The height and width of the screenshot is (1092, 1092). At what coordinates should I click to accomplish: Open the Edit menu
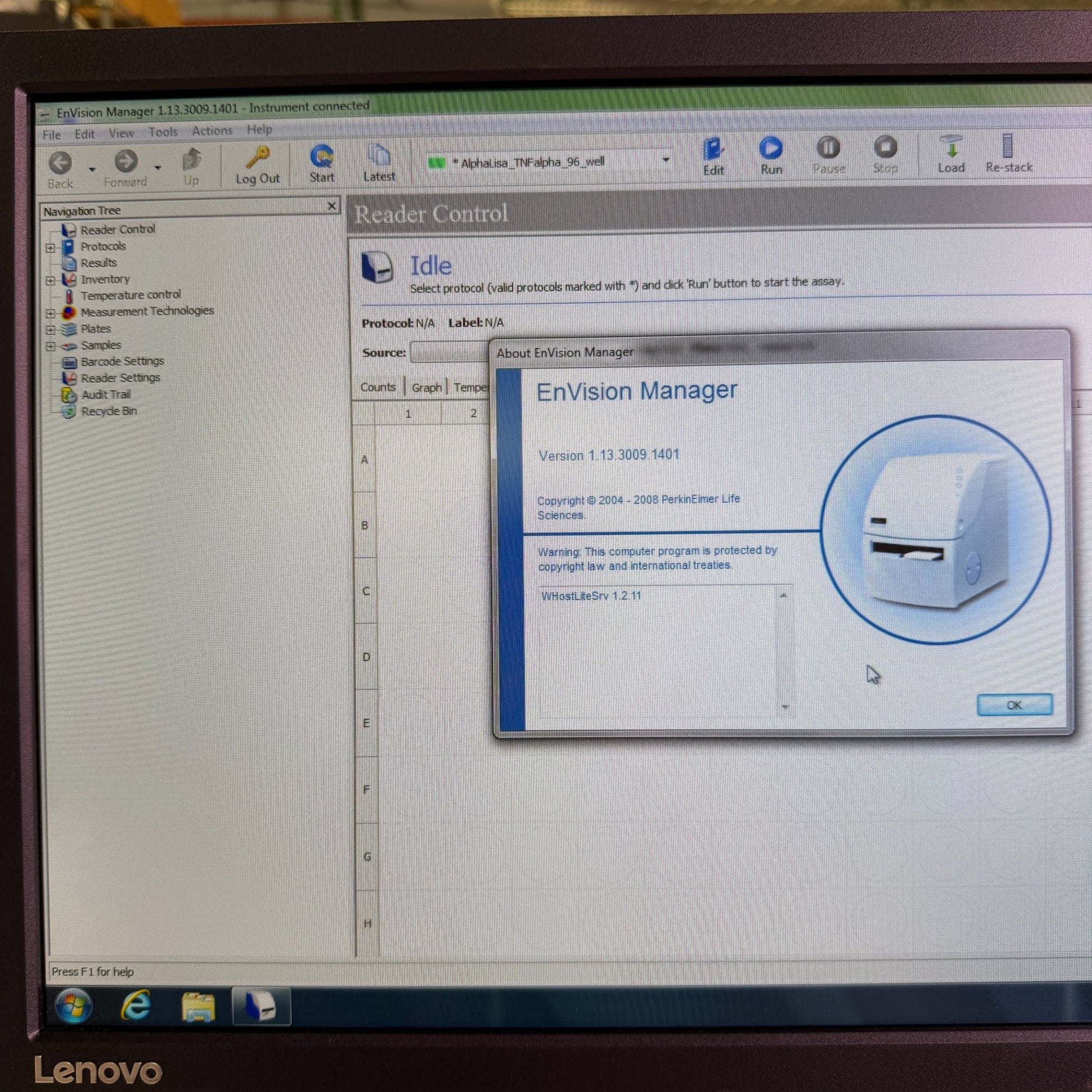coord(85,135)
